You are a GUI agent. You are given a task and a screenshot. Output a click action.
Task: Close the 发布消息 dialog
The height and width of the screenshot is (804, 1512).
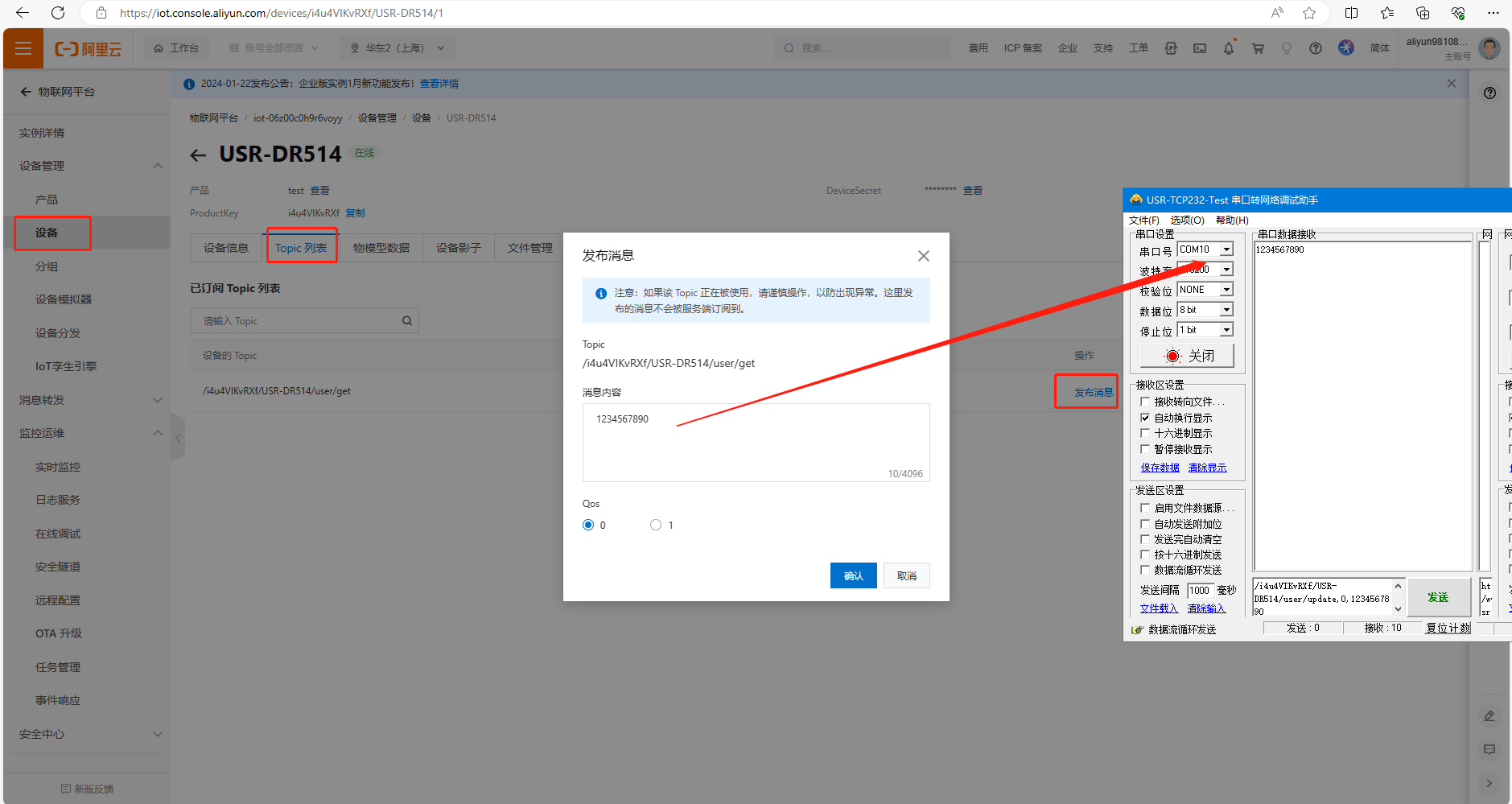pyautogui.click(x=923, y=256)
